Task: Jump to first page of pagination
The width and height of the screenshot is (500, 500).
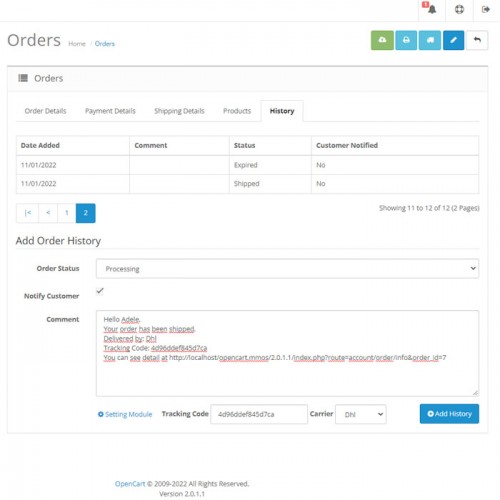Action: [28, 213]
